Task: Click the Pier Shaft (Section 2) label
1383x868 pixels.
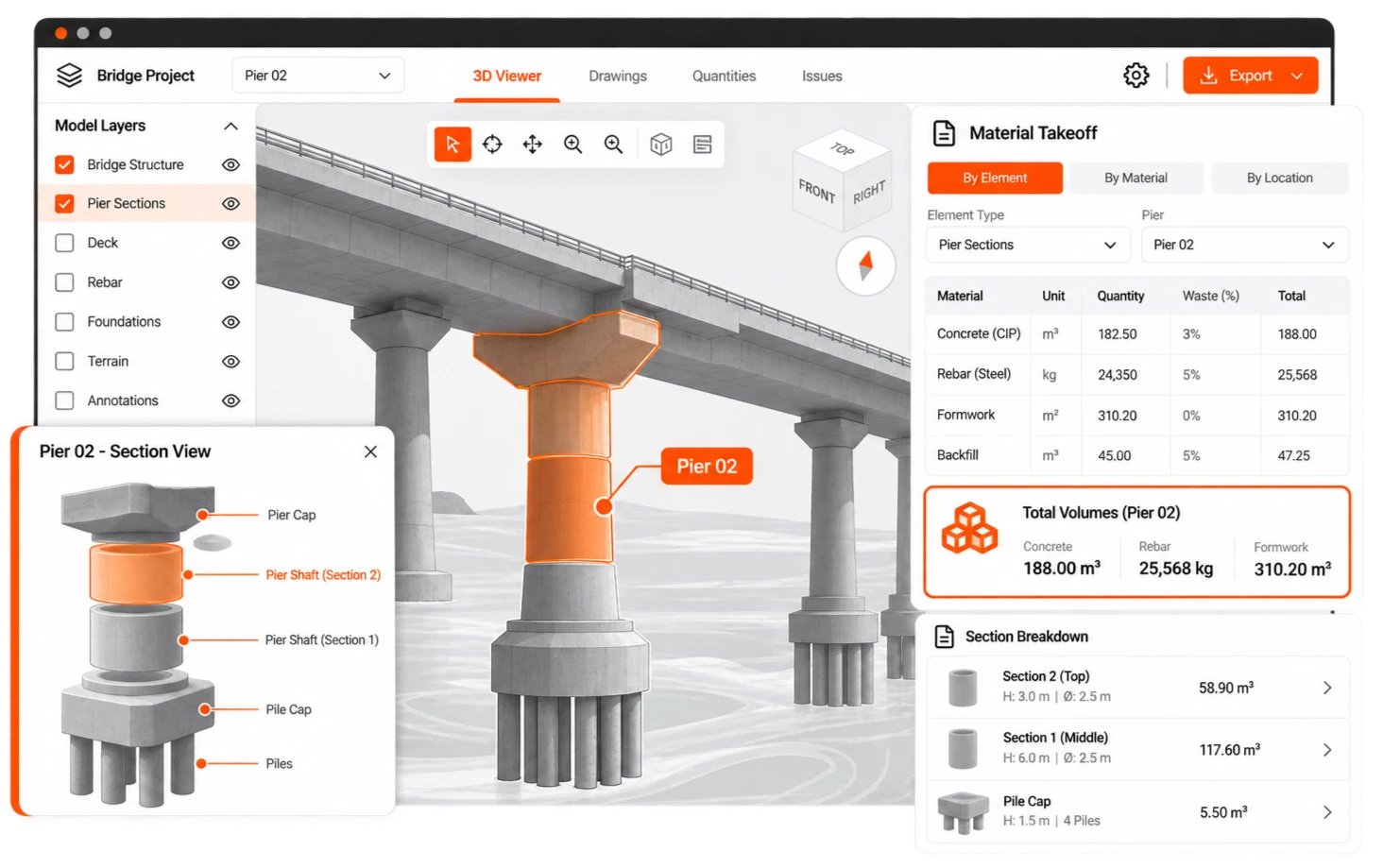Action: point(323,574)
